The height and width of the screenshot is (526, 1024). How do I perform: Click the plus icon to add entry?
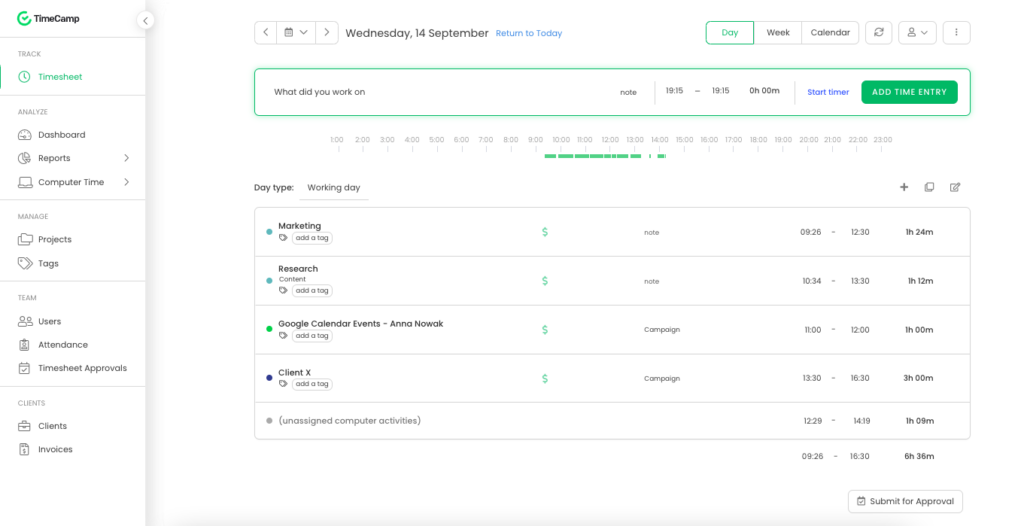pyautogui.click(x=904, y=187)
